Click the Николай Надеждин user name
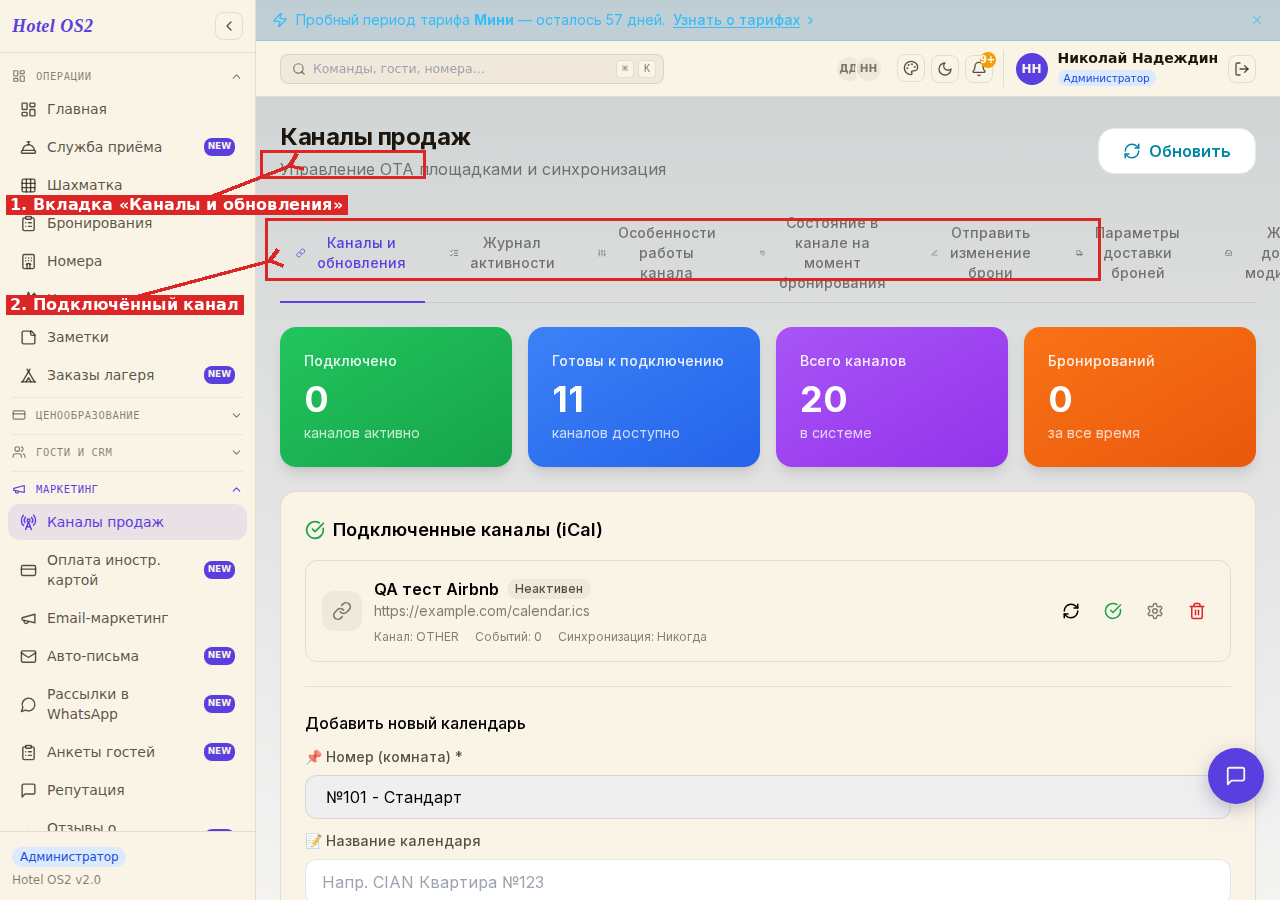Screen dimensions: 1280x900 [x=1138, y=58]
